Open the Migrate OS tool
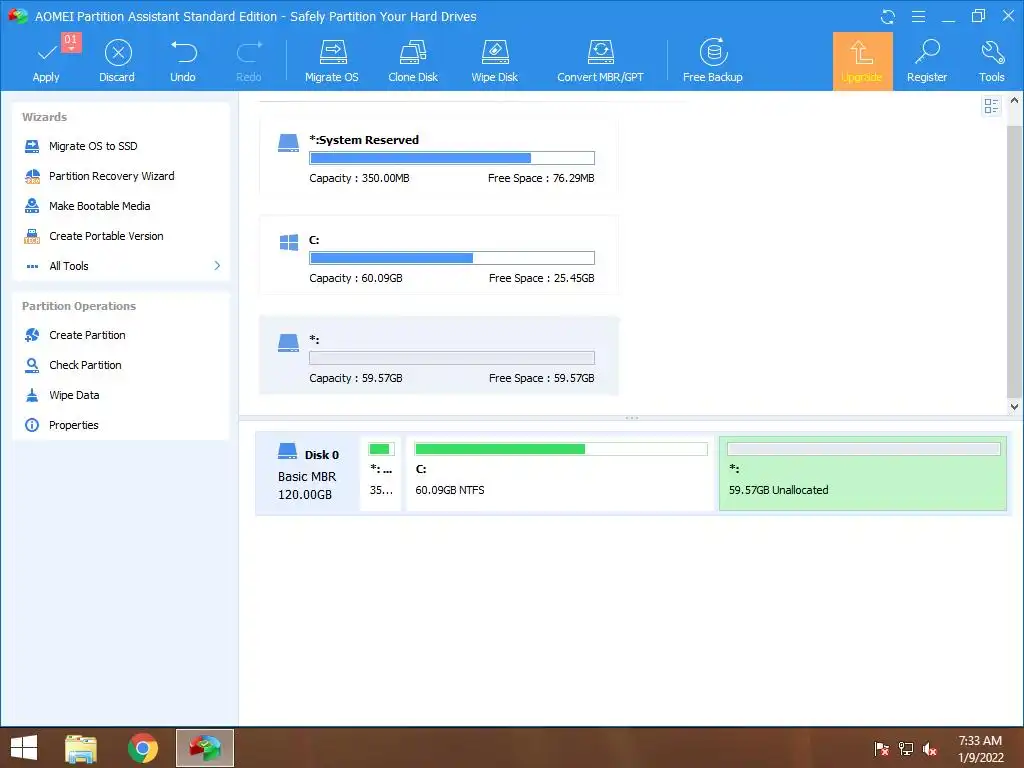The width and height of the screenshot is (1024, 768). tap(332, 61)
